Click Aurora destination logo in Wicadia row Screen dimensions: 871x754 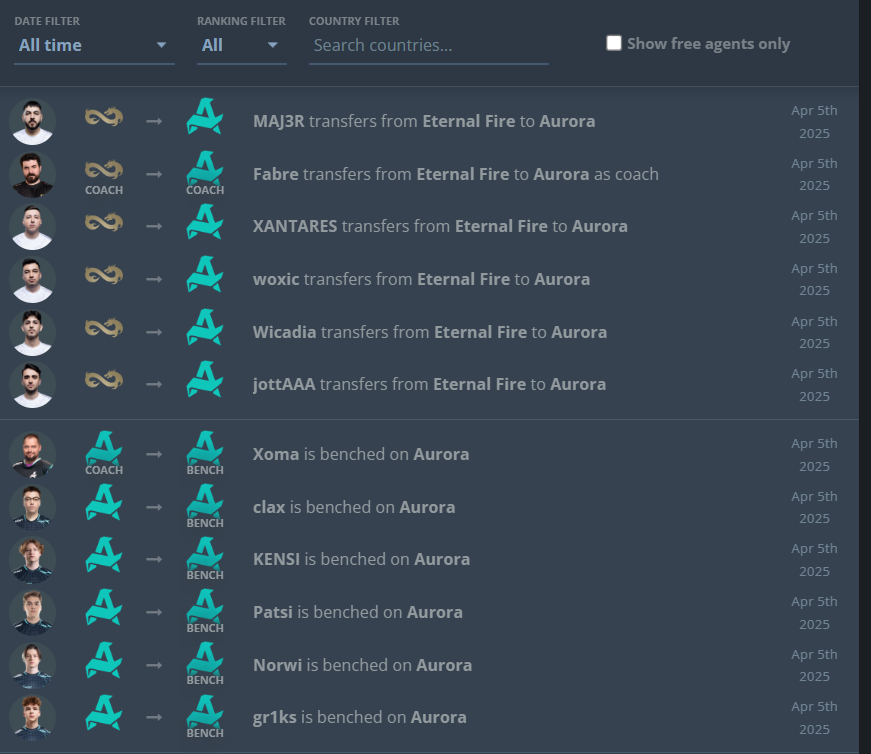tap(205, 327)
